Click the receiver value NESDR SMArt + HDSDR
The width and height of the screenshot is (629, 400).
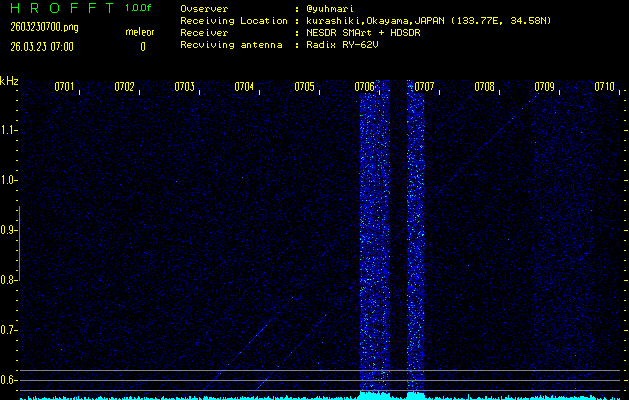click(x=363, y=33)
